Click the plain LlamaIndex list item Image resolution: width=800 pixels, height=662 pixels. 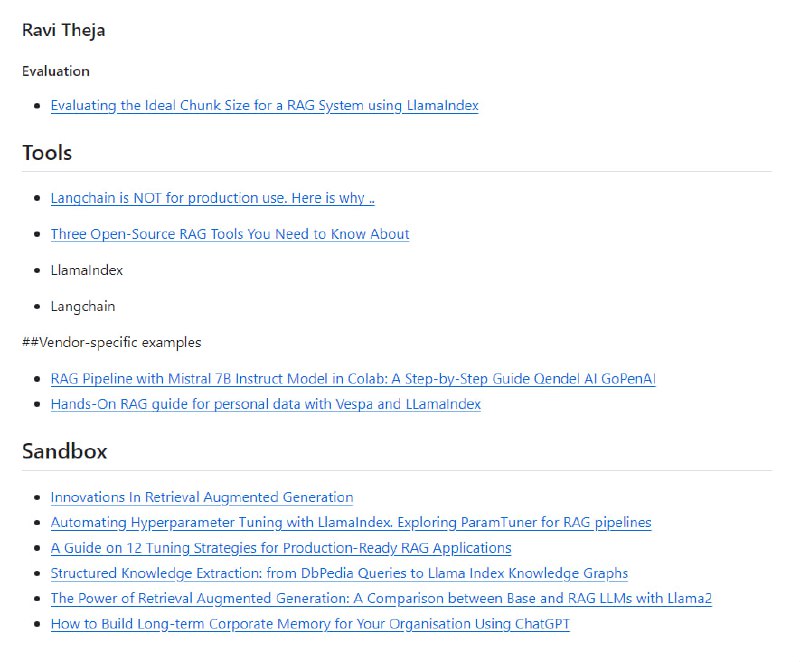pyautogui.click(x=87, y=270)
